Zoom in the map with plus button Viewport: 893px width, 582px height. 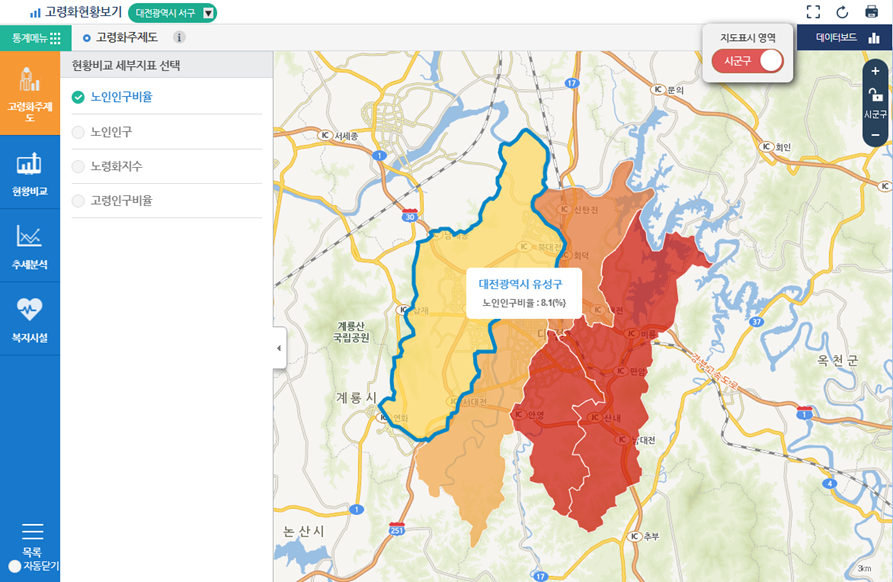click(x=875, y=71)
